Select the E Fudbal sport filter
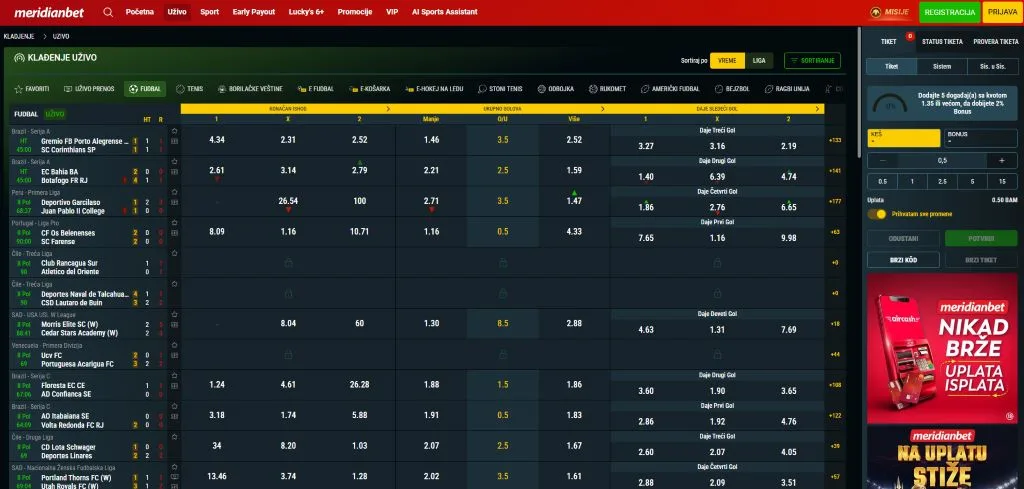1024x489 pixels. tap(315, 89)
